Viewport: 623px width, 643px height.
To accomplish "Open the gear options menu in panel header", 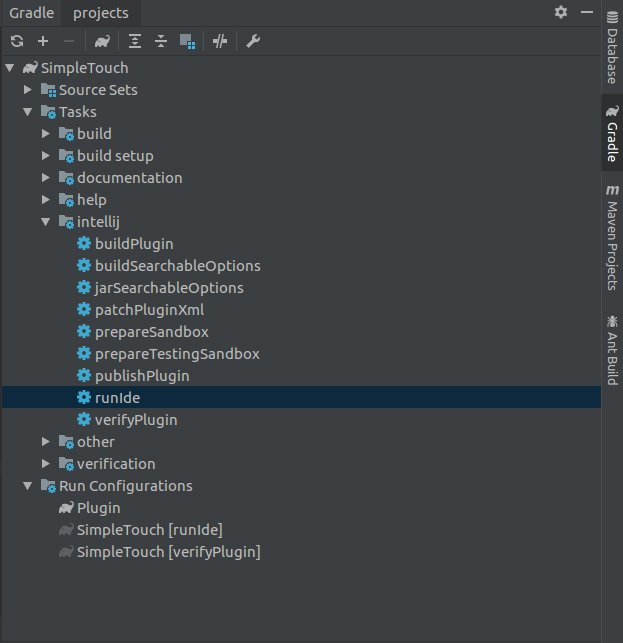I will click(x=561, y=12).
